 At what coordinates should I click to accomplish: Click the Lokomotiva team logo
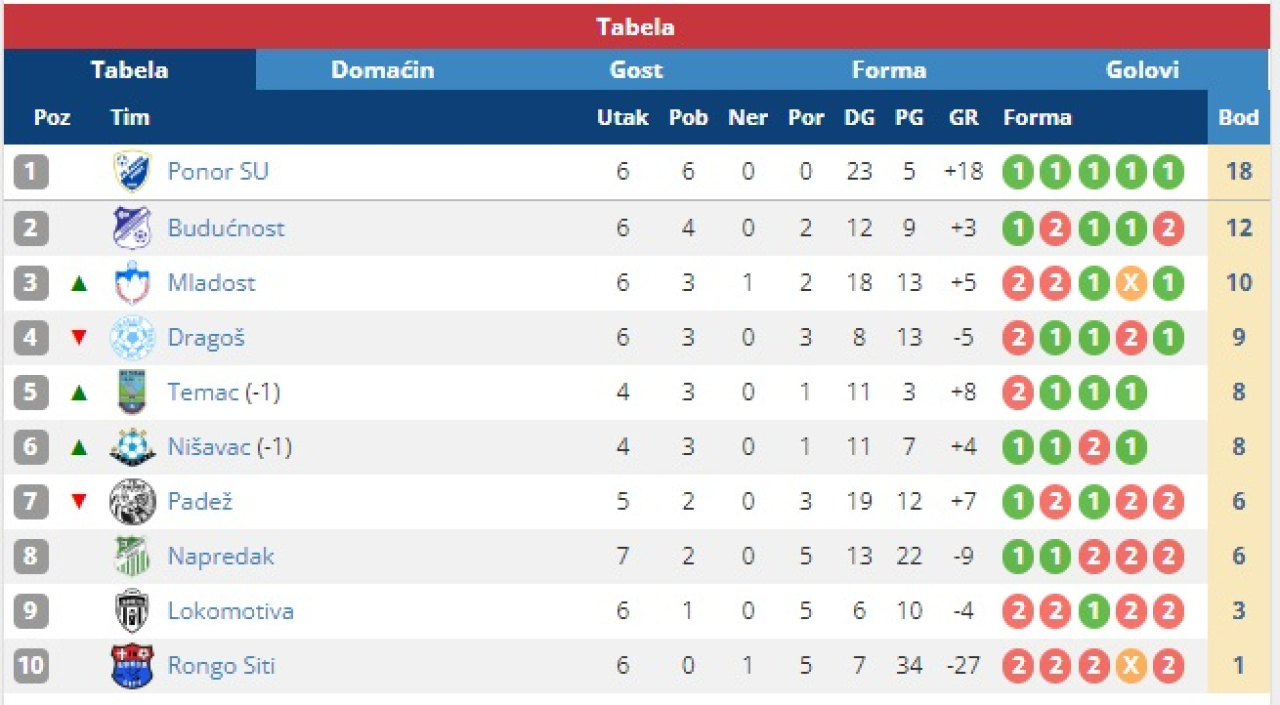[132, 611]
